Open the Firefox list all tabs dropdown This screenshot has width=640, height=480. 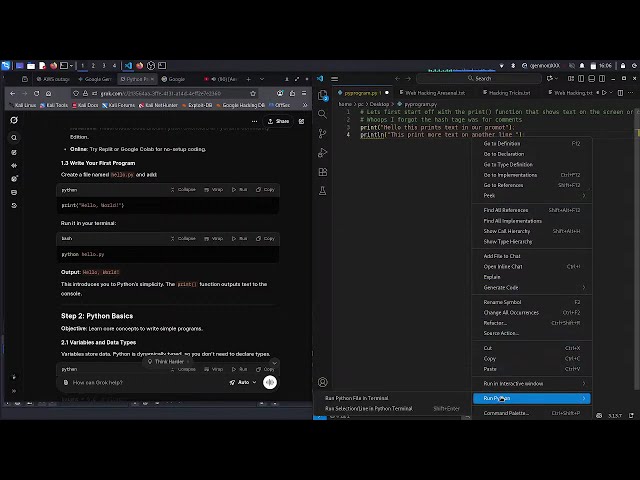(262, 79)
